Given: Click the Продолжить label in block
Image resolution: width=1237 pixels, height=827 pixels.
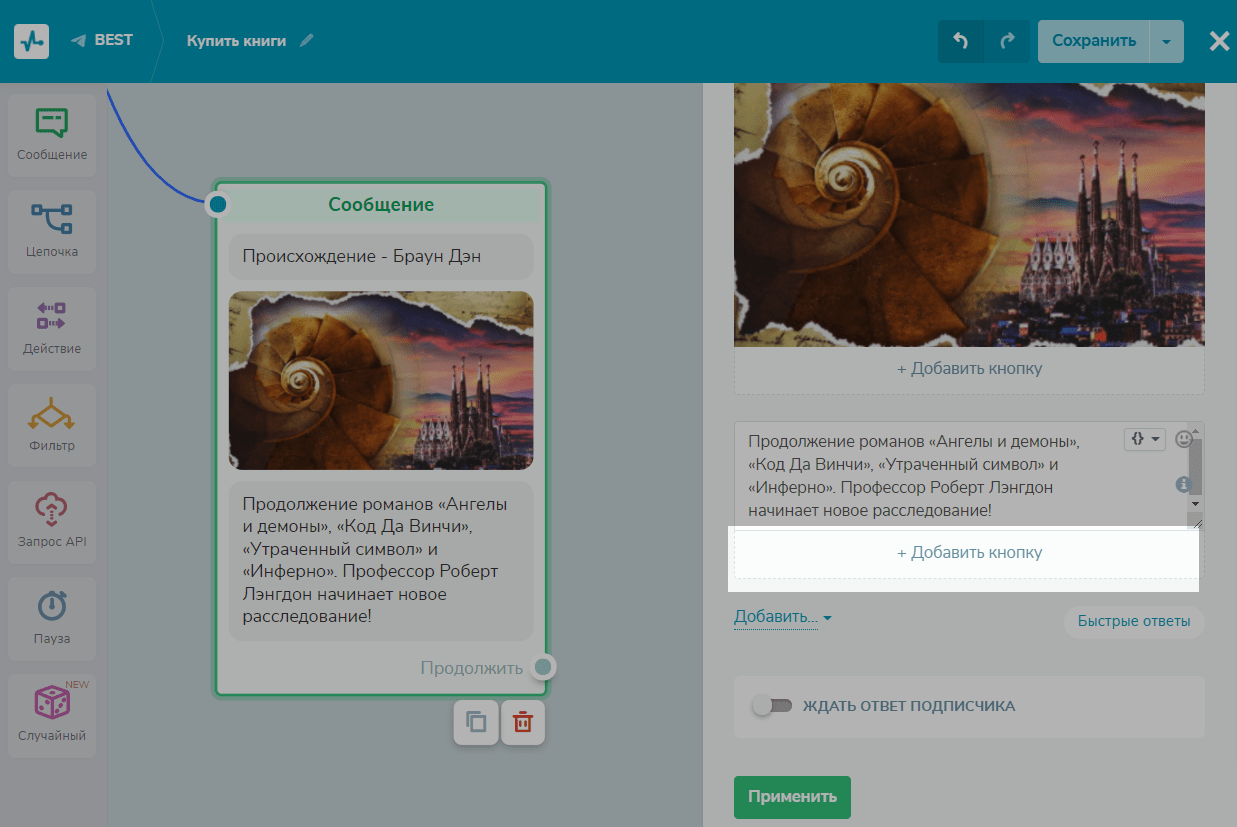Looking at the screenshot, I should click(471, 668).
